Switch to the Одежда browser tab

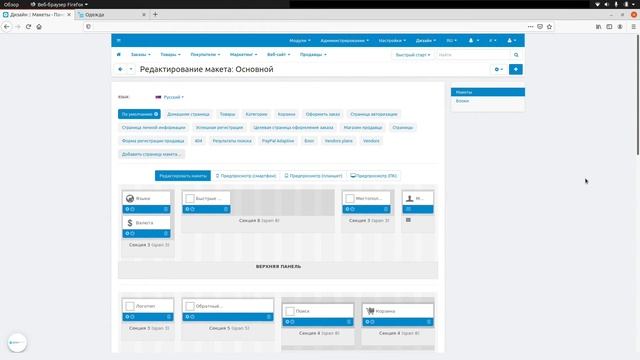110,15
